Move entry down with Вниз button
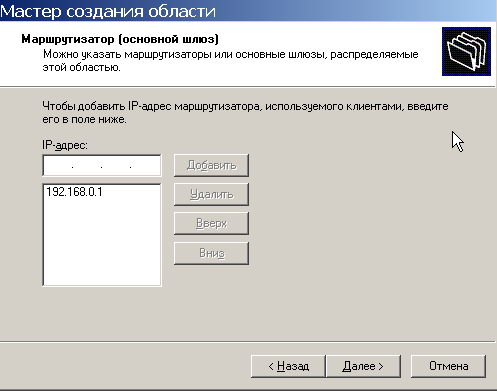 (211, 253)
